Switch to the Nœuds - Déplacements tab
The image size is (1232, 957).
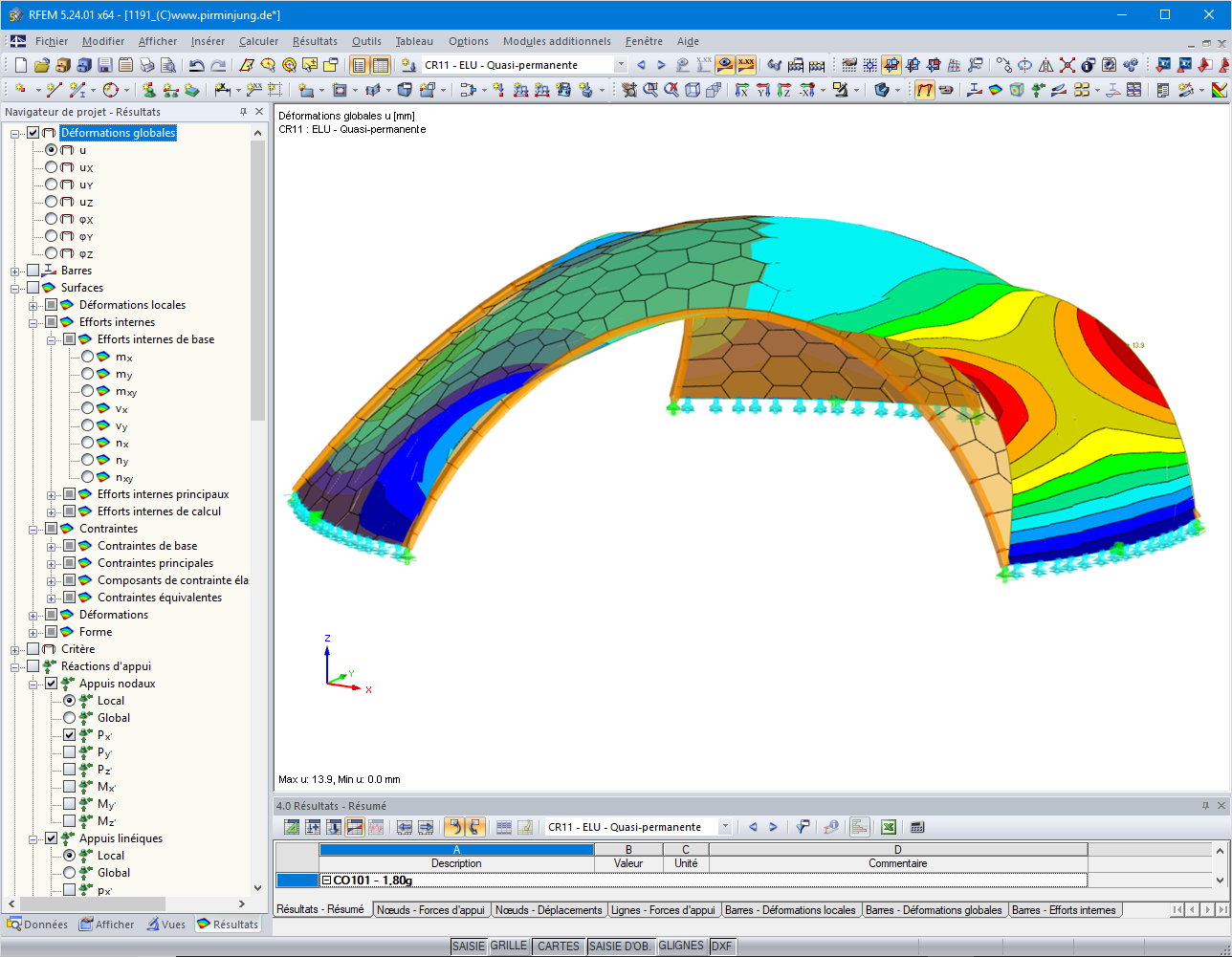tap(548, 909)
